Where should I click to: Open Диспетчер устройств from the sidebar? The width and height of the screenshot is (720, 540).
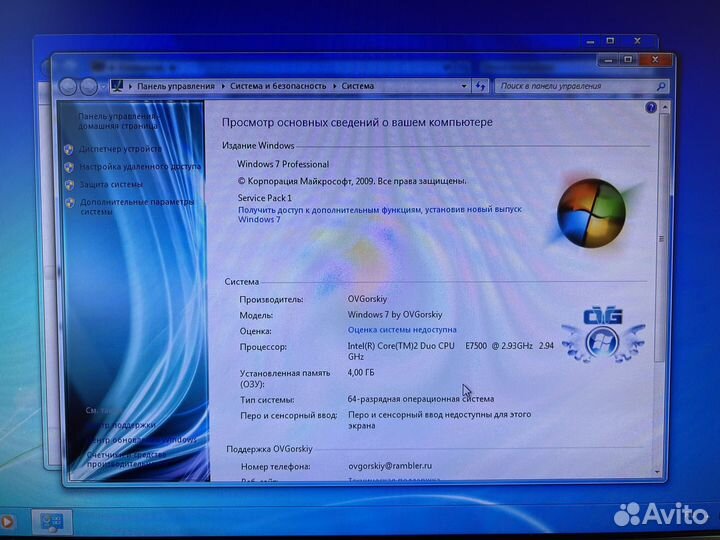120,149
